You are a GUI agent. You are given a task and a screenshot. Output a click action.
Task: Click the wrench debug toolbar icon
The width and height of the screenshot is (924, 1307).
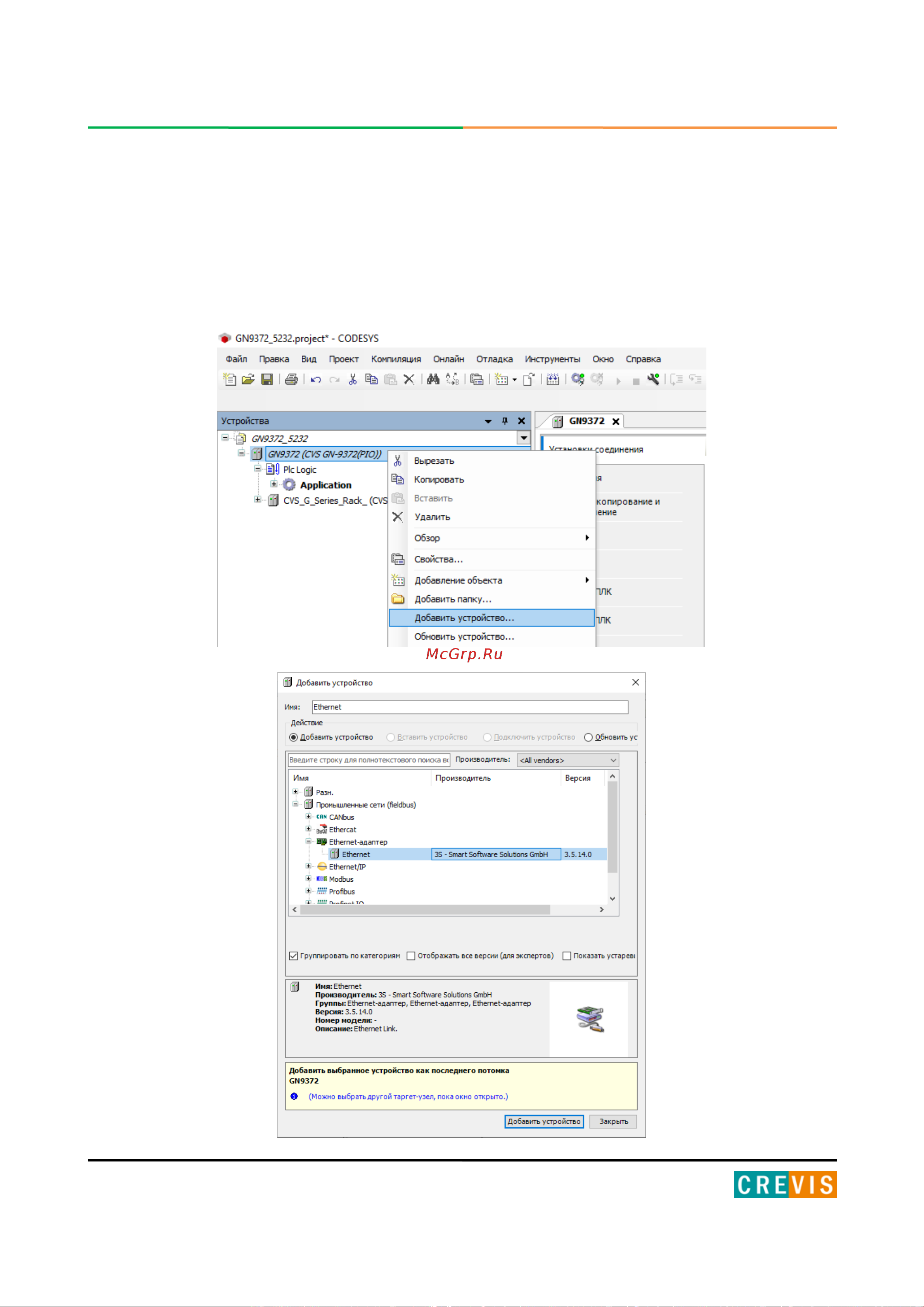[653, 379]
